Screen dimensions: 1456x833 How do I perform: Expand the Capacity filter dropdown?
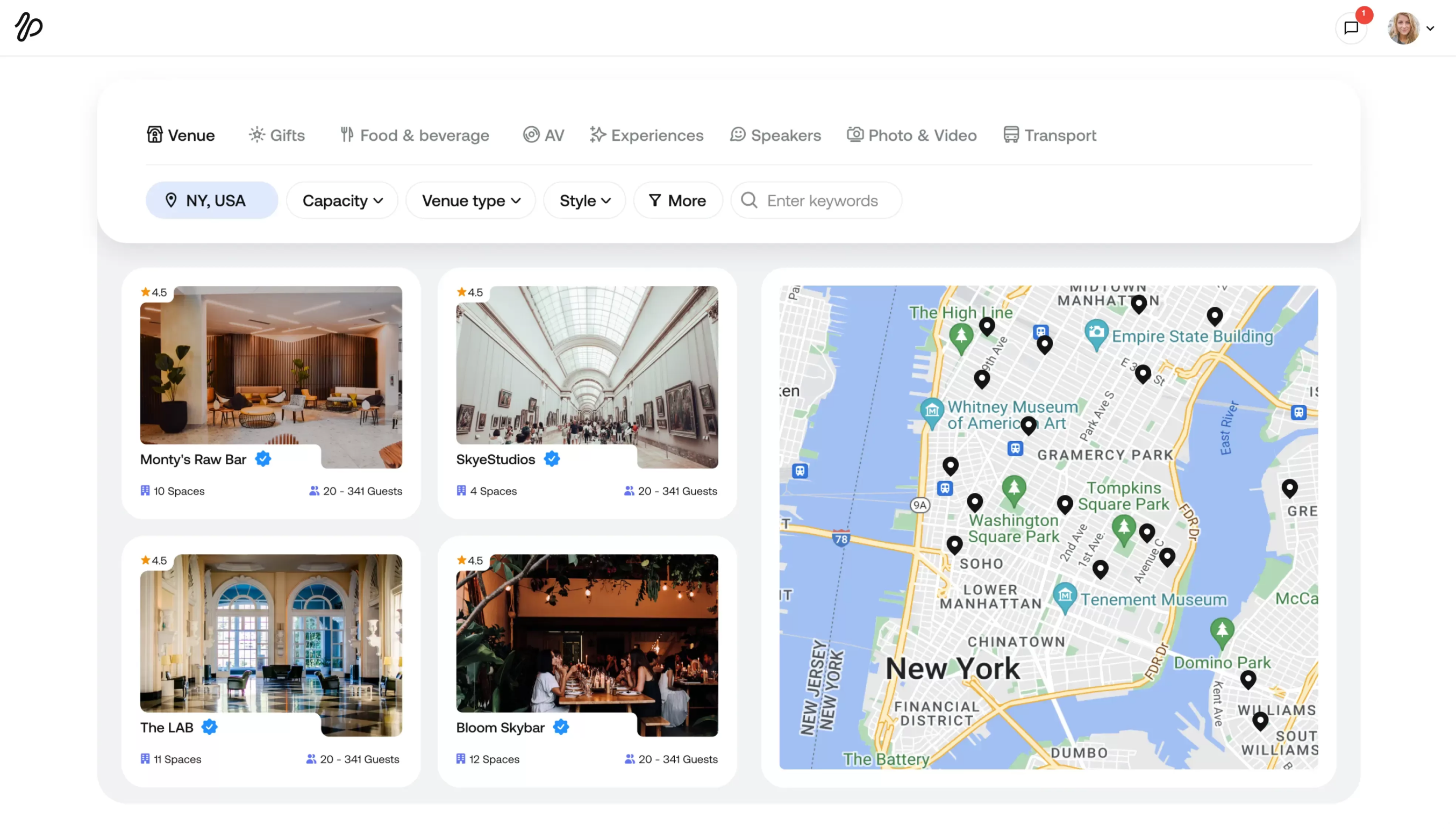click(x=341, y=200)
